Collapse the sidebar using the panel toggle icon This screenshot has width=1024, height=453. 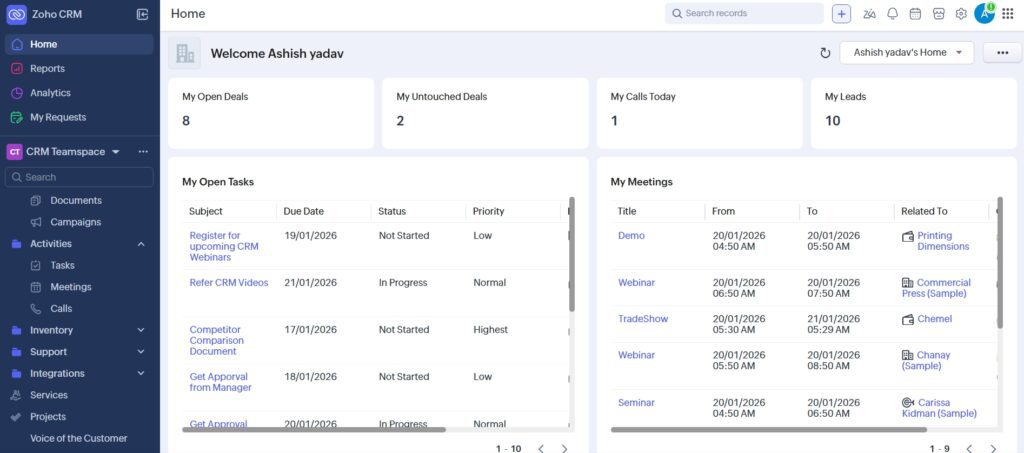(142, 14)
